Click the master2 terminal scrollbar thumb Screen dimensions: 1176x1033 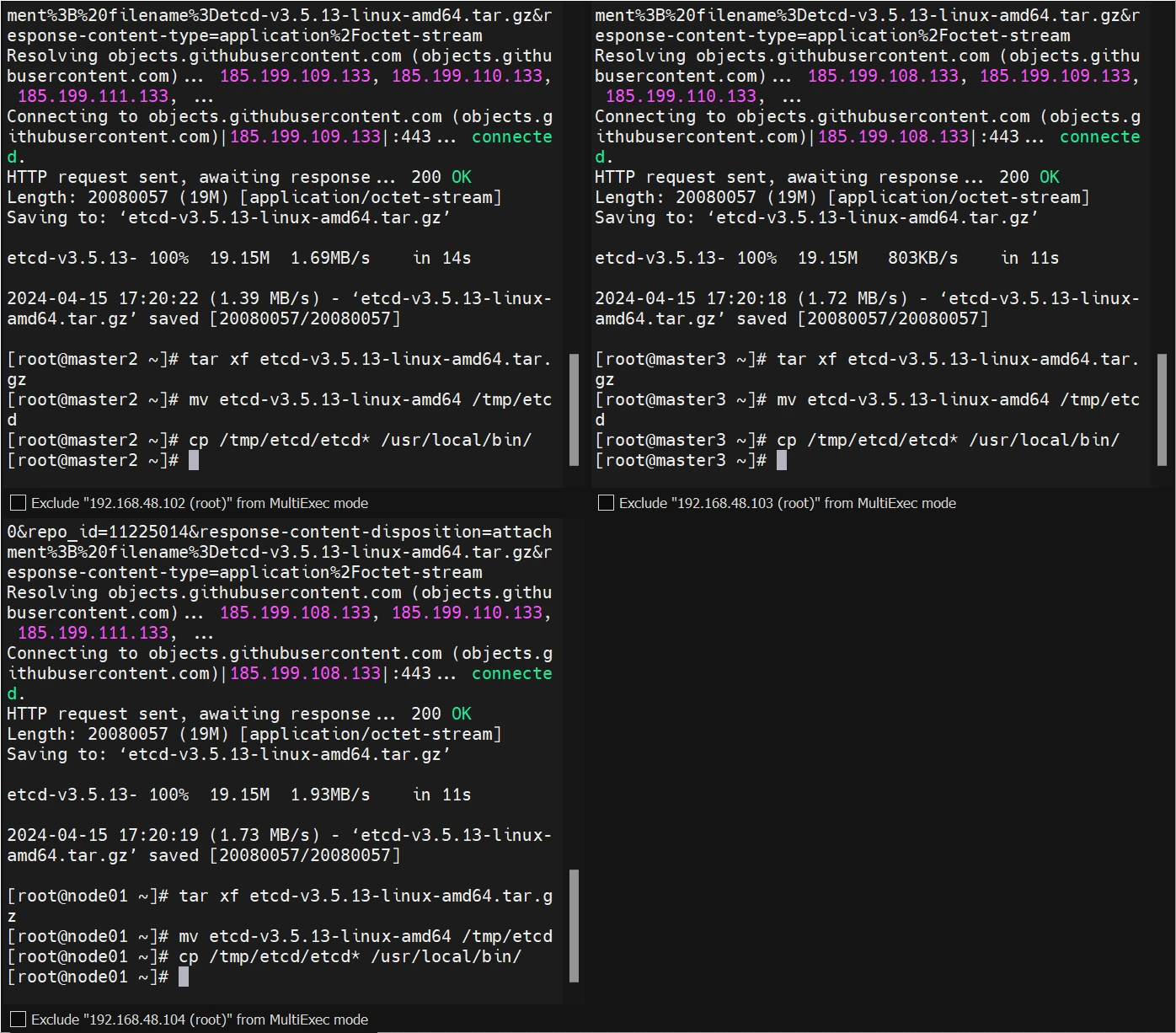click(574, 409)
